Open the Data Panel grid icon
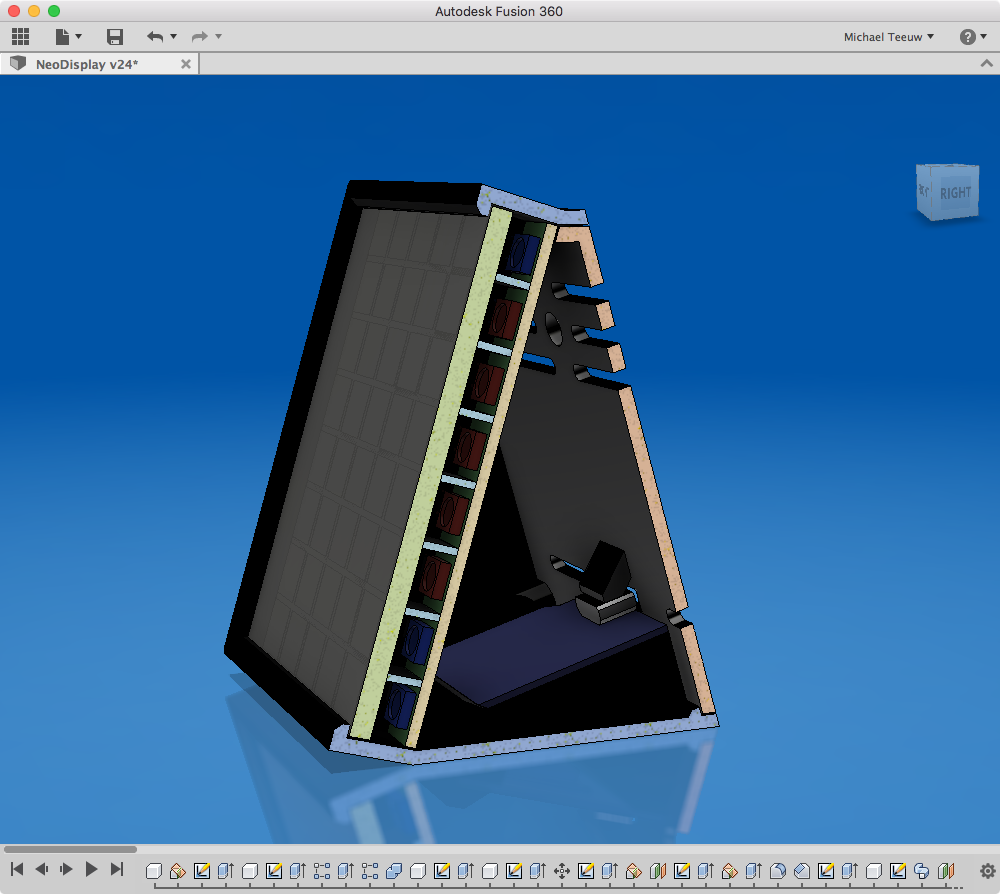This screenshot has height=894, width=1000. (x=20, y=37)
